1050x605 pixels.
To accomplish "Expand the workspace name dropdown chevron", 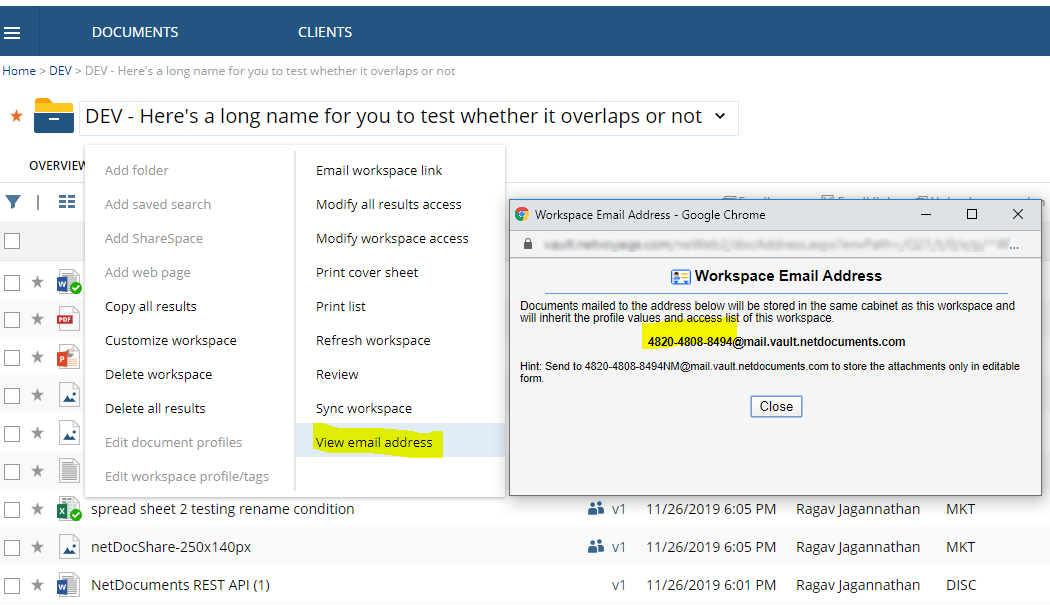I will point(720,117).
